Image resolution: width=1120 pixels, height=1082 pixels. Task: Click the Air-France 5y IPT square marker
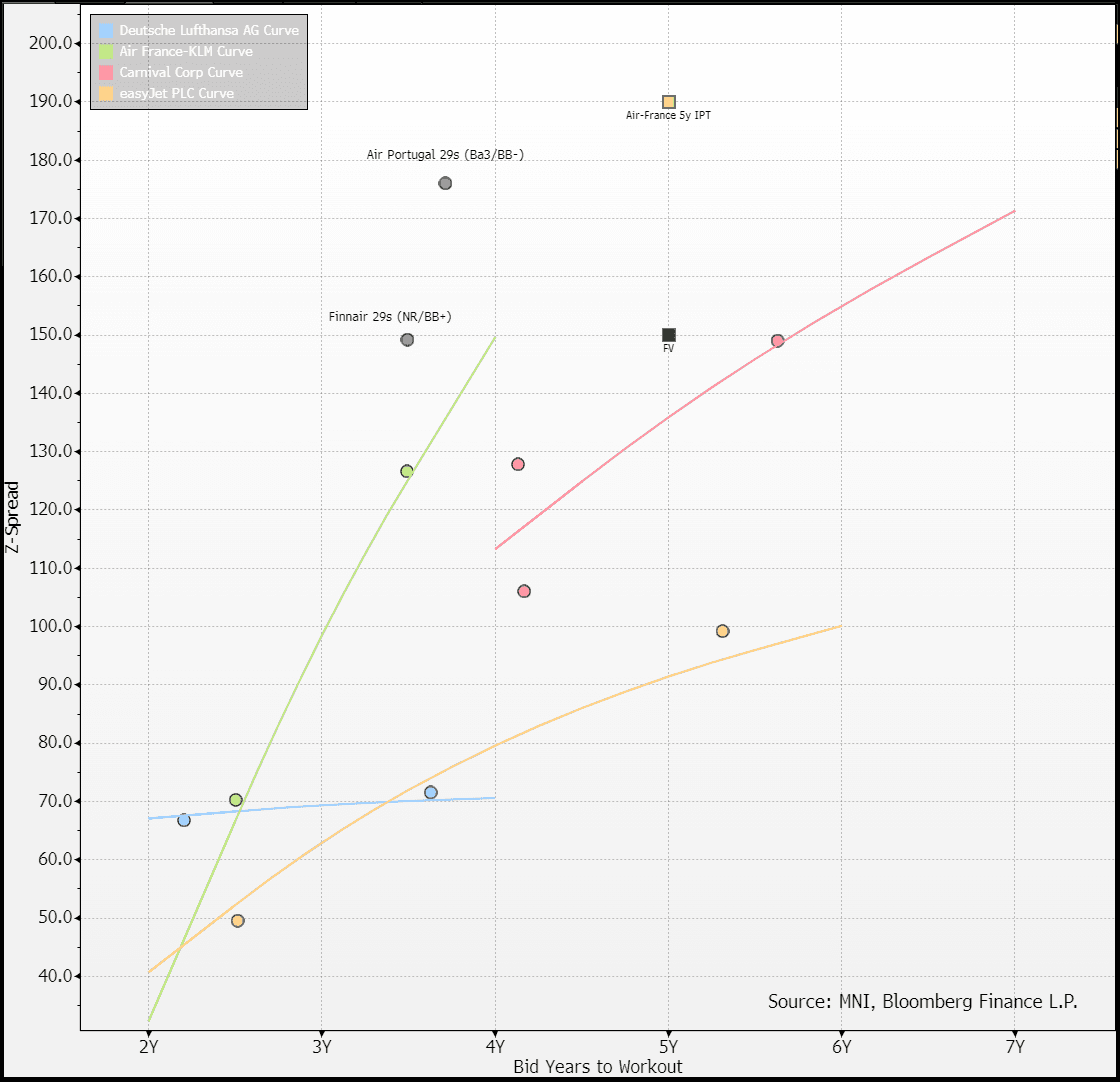click(x=669, y=102)
